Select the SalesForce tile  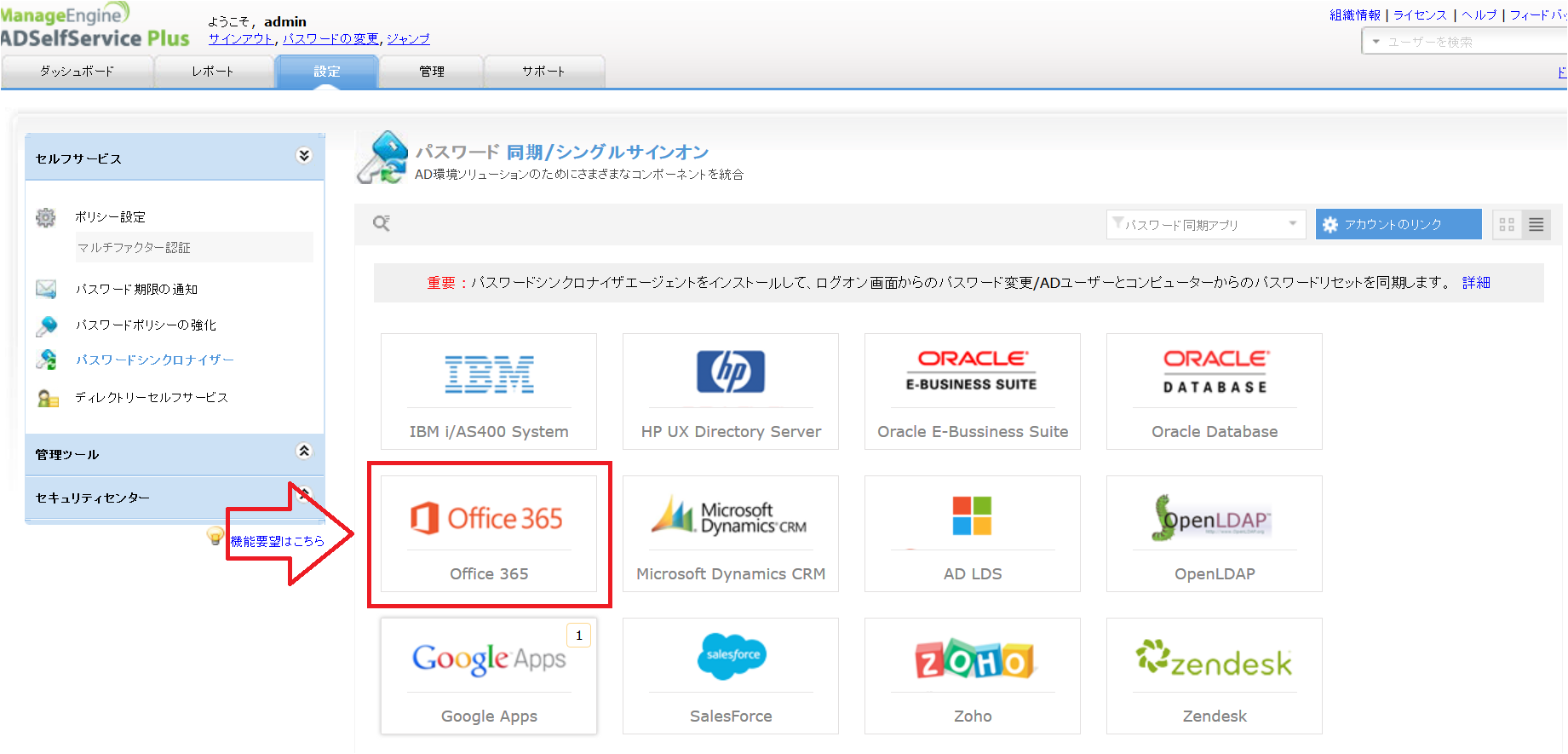click(731, 676)
